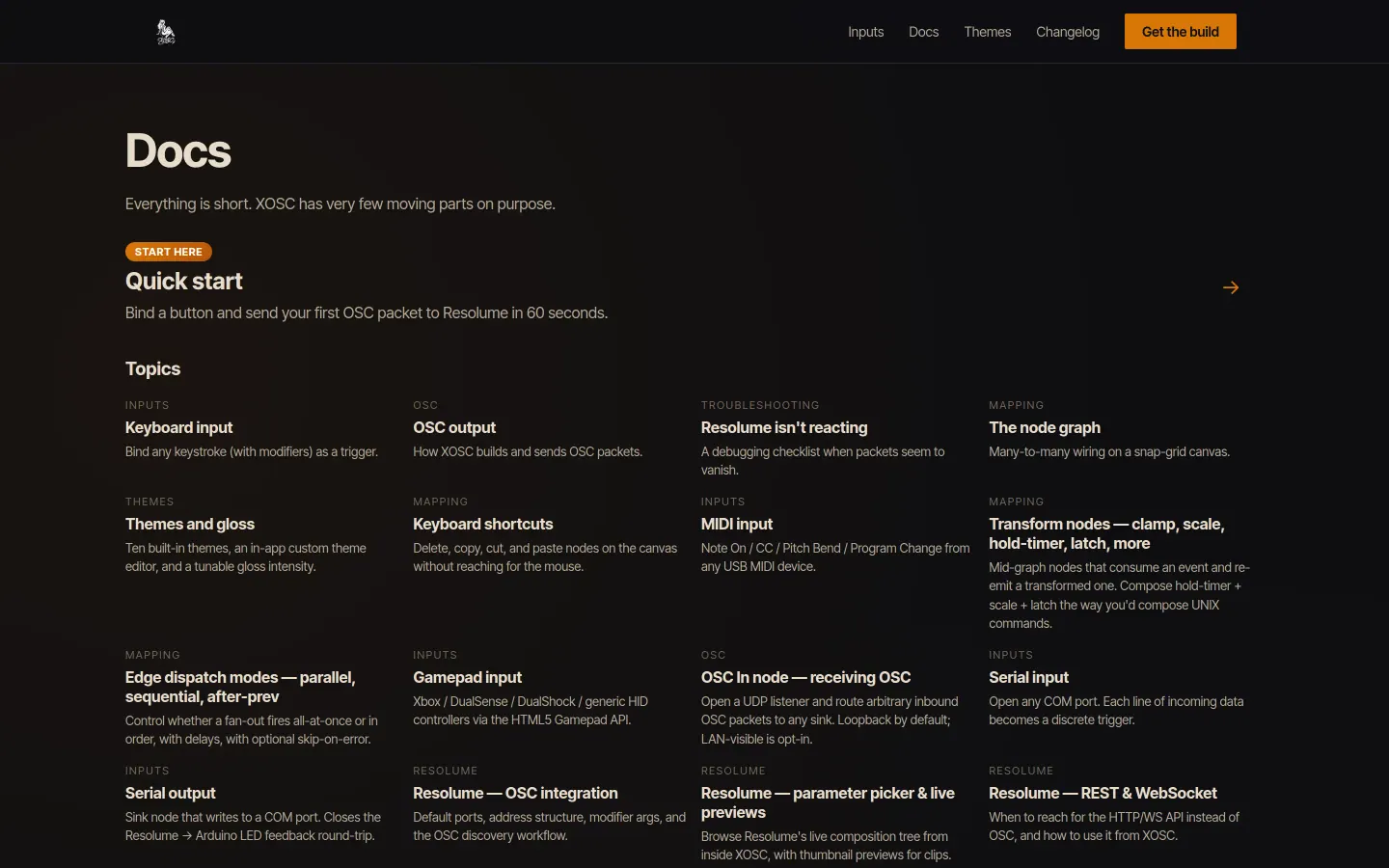Click the OSC label above OSC output
1389x868 pixels.
pos(425,405)
